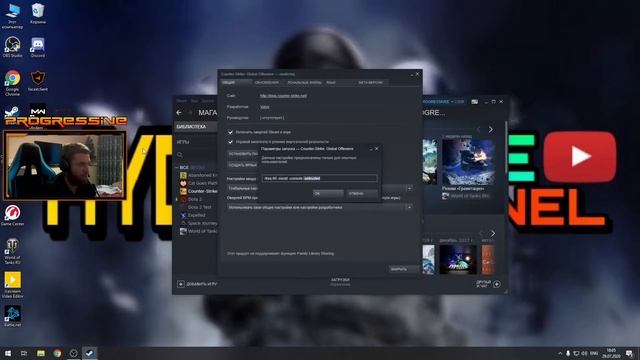Open the Recycle Bin desktop icon

click(x=38, y=13)
